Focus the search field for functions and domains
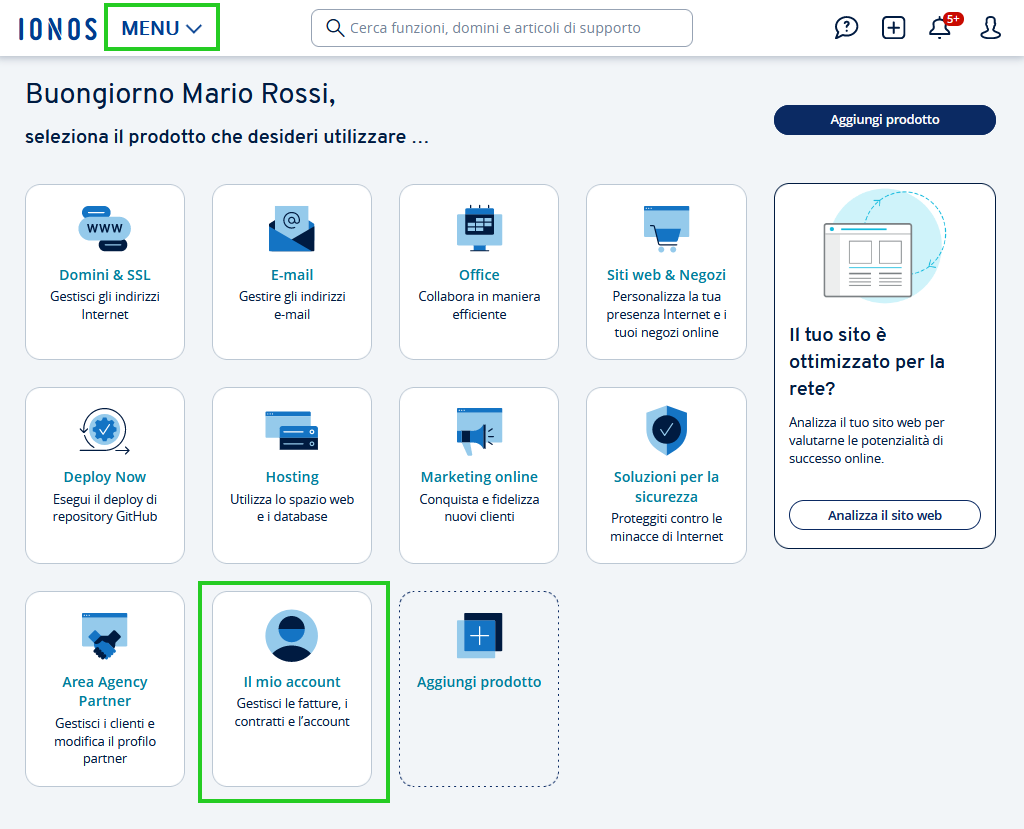Screen dimensions: 1024x829 pos(502,28)
